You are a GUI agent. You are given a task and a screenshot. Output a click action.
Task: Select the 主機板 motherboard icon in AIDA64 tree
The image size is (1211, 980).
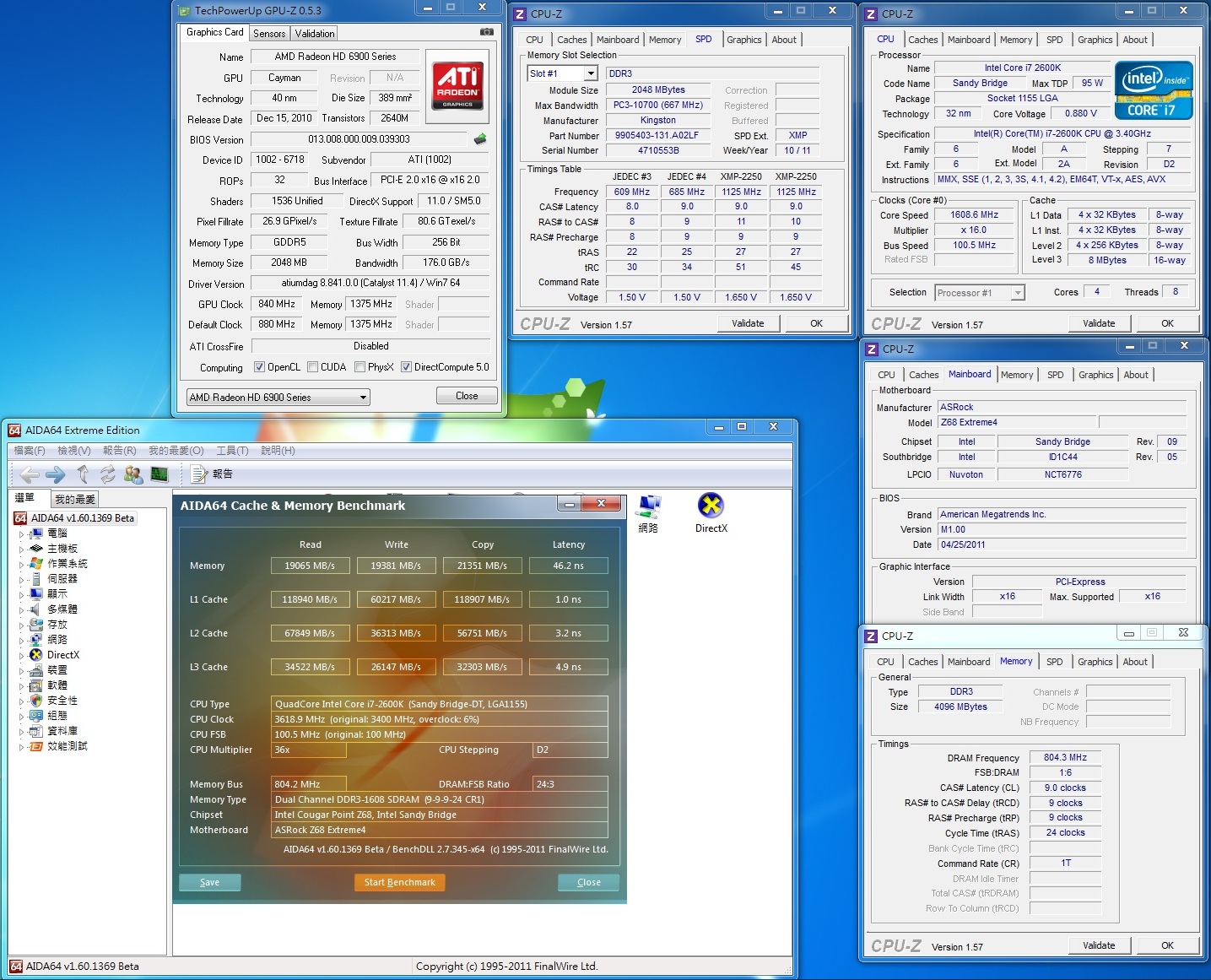[x=36, y=549]
